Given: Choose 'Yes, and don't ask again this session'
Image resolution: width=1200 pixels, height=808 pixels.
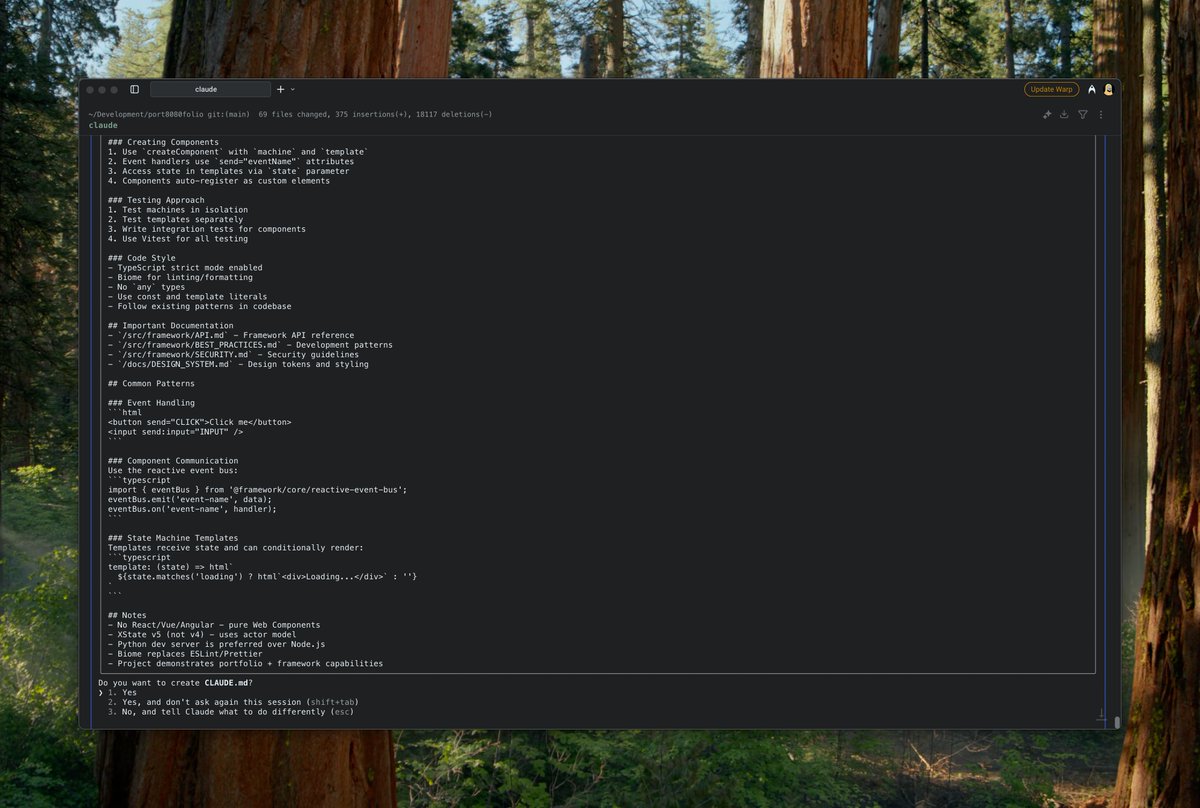Looking at the screenshot, I should (x=233, y=702).
